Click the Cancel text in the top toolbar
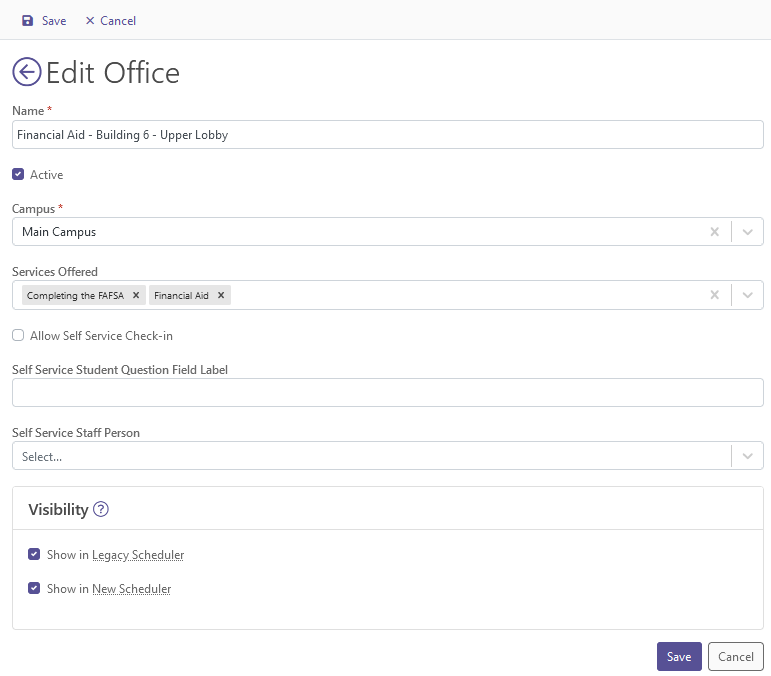Viewport: 771px width, 676px height. pyautogui.click(x=118, y=21)
